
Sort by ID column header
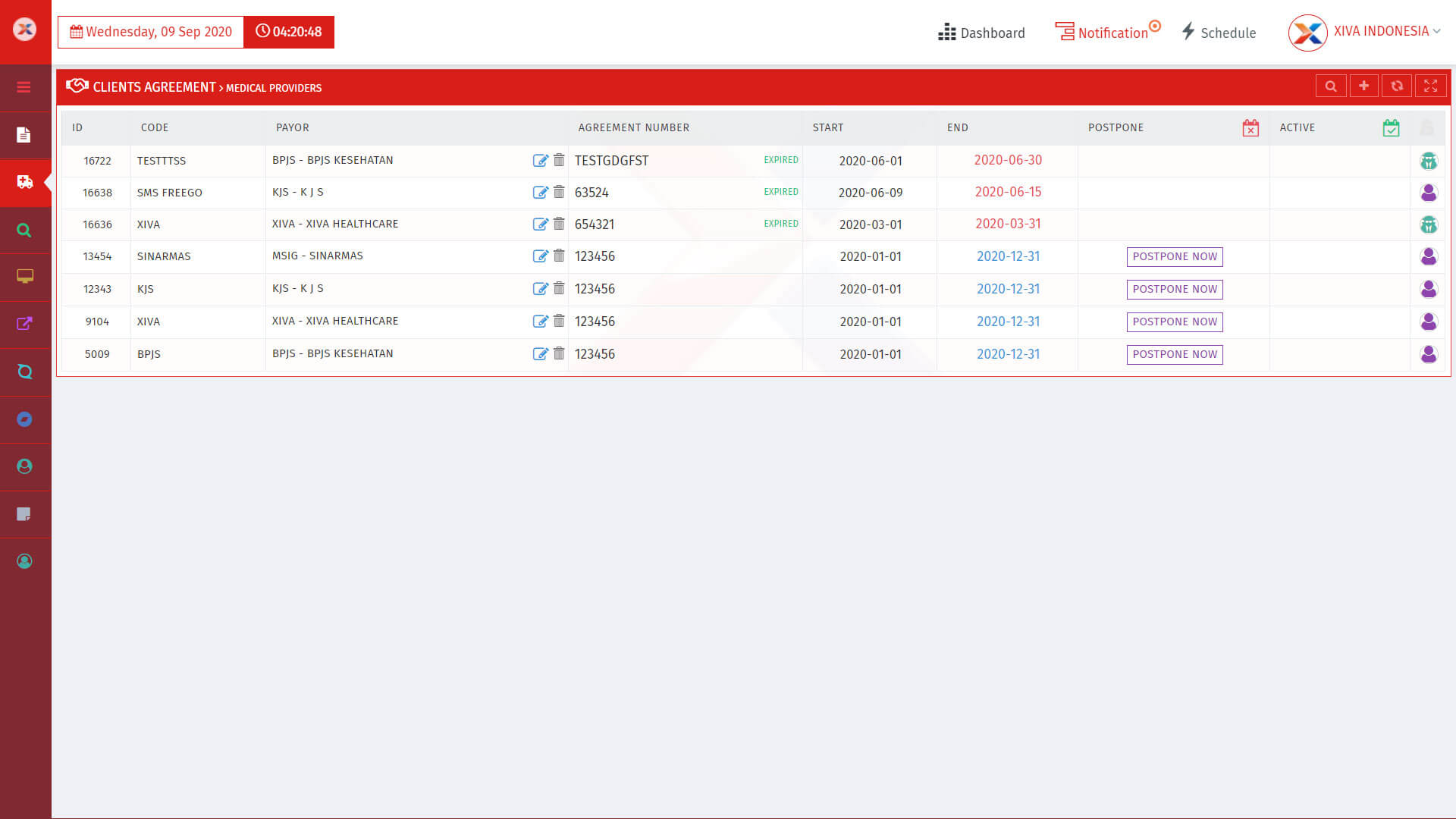pyautogui.click(x=77, y=127)
